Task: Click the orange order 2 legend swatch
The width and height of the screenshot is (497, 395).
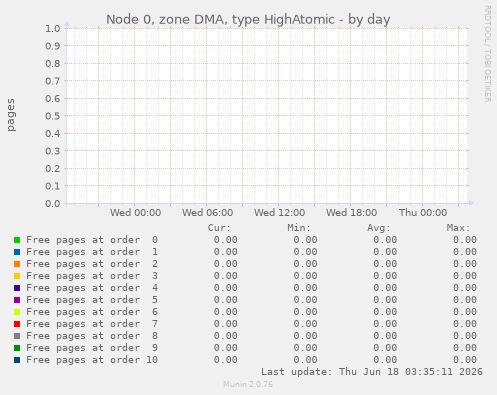Action: click(17, 264)
